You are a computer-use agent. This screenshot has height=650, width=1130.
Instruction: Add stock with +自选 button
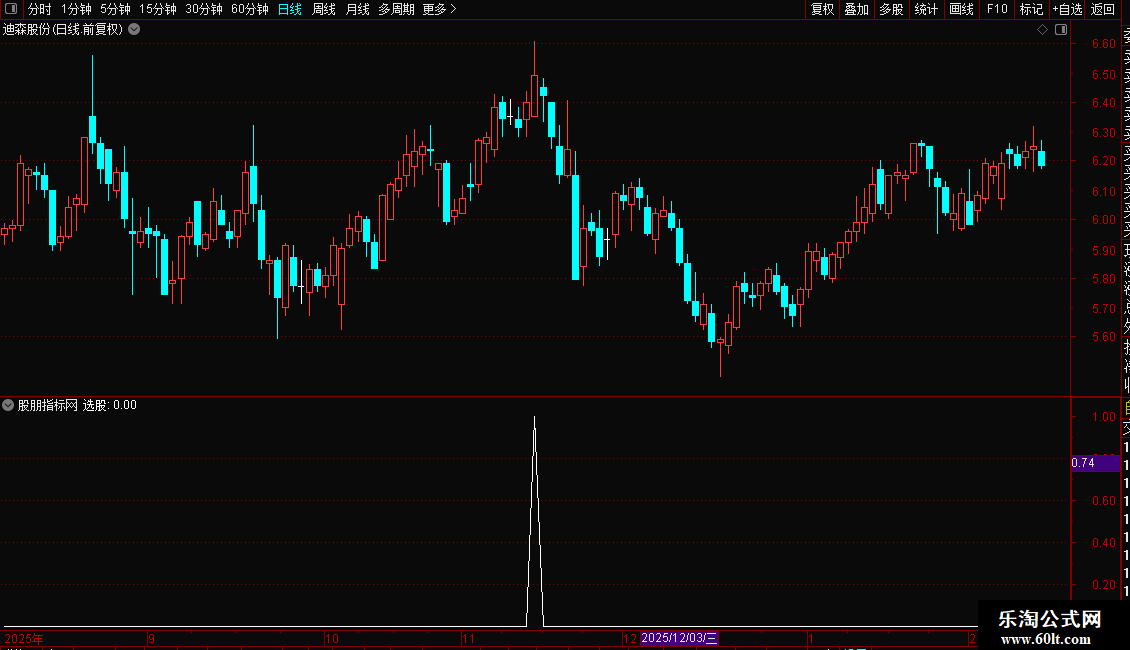[1067, 9]
